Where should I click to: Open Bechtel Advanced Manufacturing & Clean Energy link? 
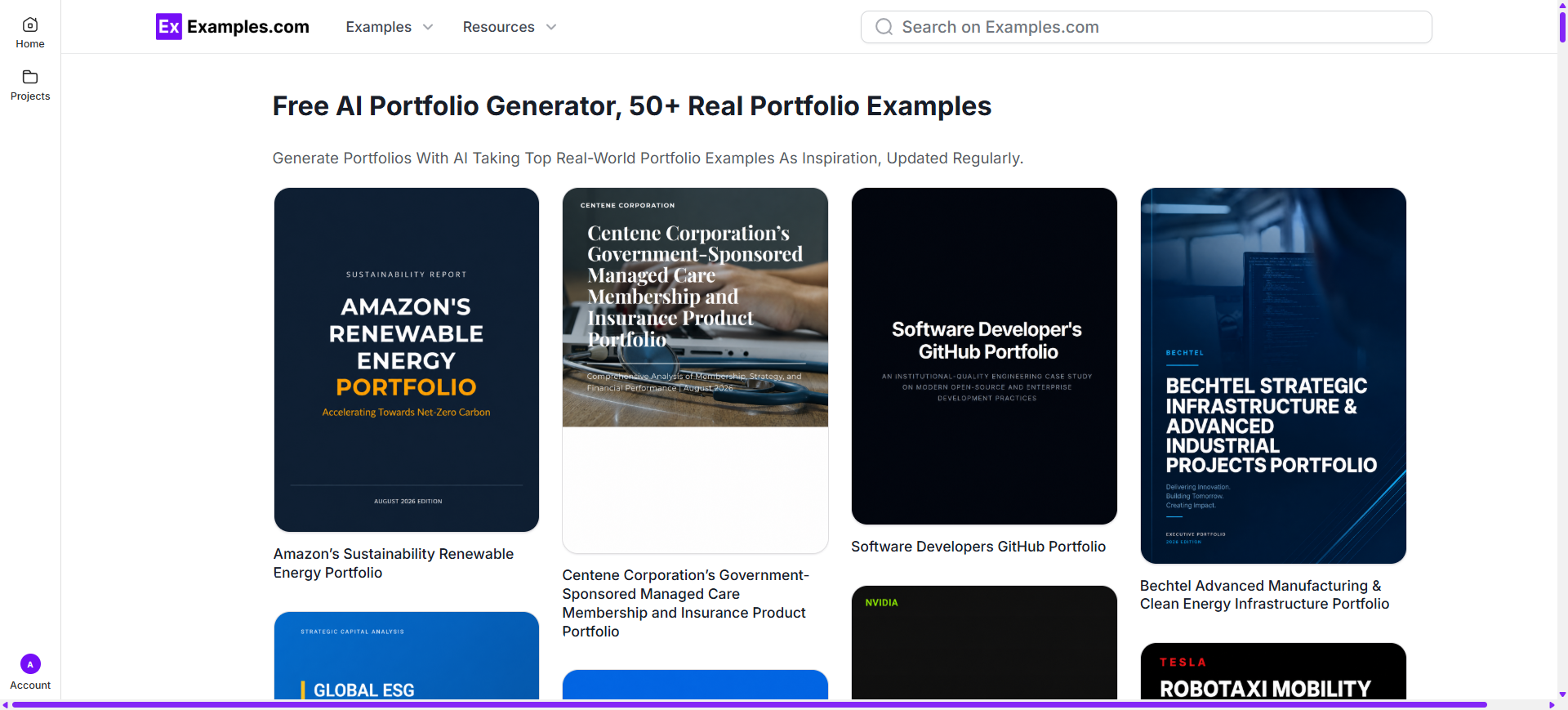coord(1264,595)
